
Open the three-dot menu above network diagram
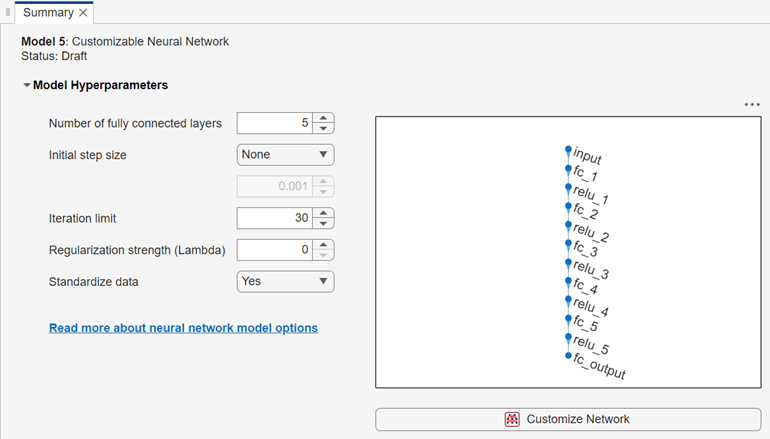click(x=752, y=105)
